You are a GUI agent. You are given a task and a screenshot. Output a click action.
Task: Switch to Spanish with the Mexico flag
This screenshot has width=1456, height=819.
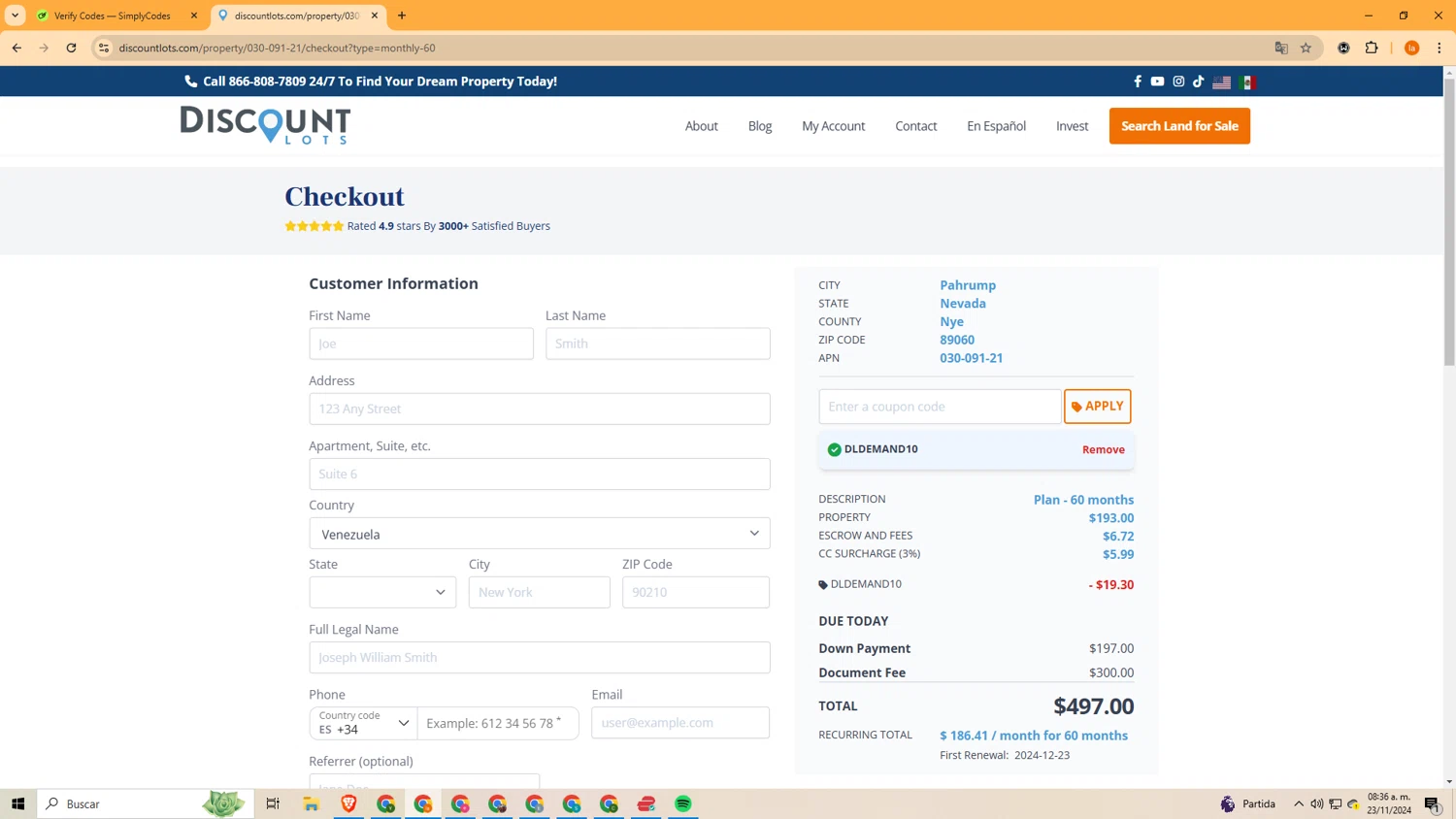(1247, 82)
